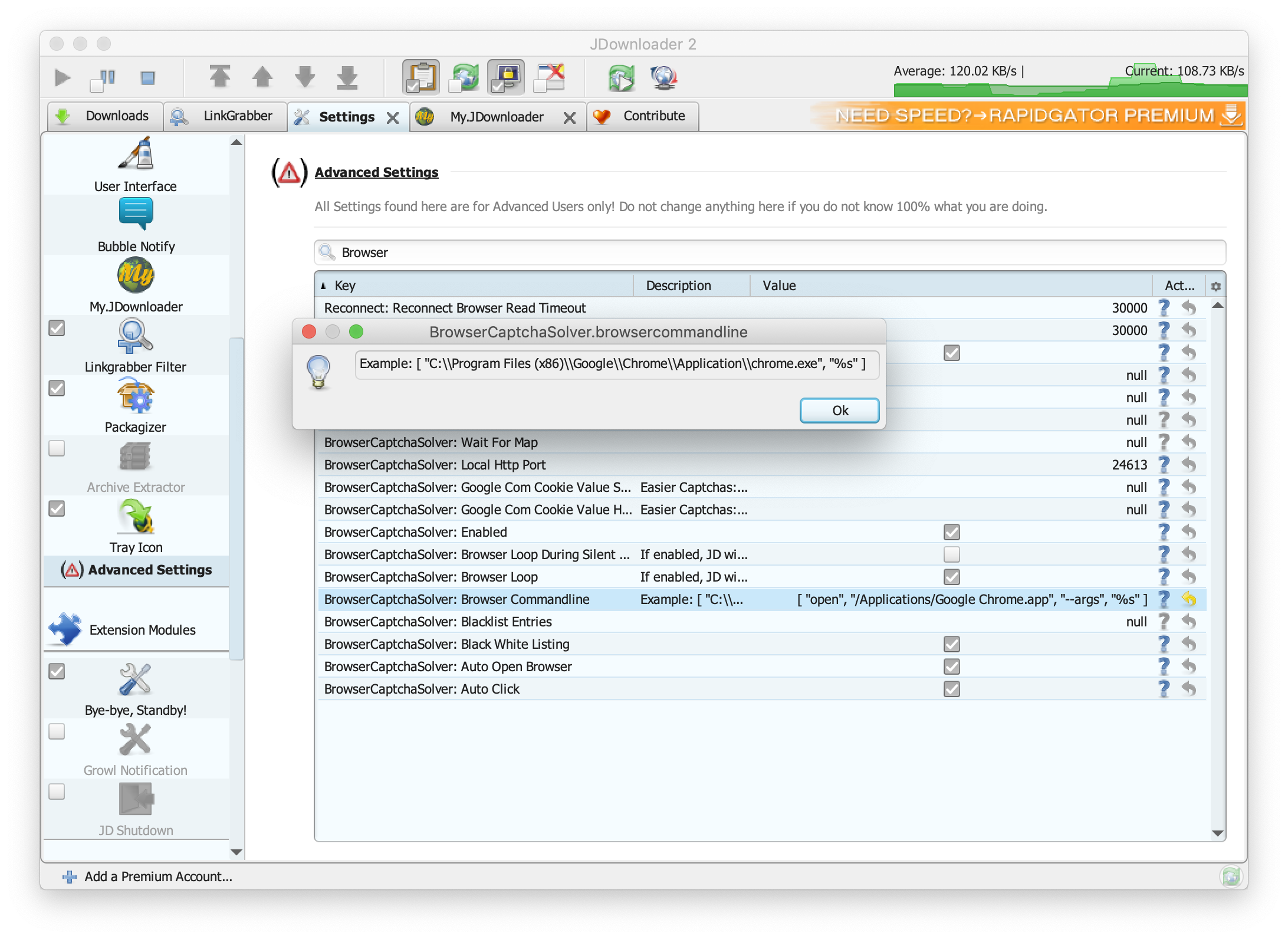Reset Browser Commandline value with yellow arrow

(x=1189, y=599)
